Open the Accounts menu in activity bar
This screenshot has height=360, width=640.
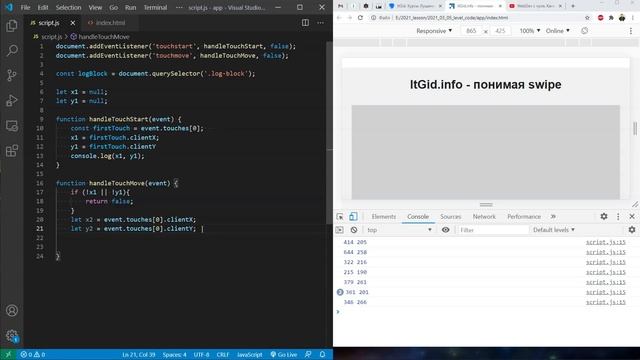point(12,311)
